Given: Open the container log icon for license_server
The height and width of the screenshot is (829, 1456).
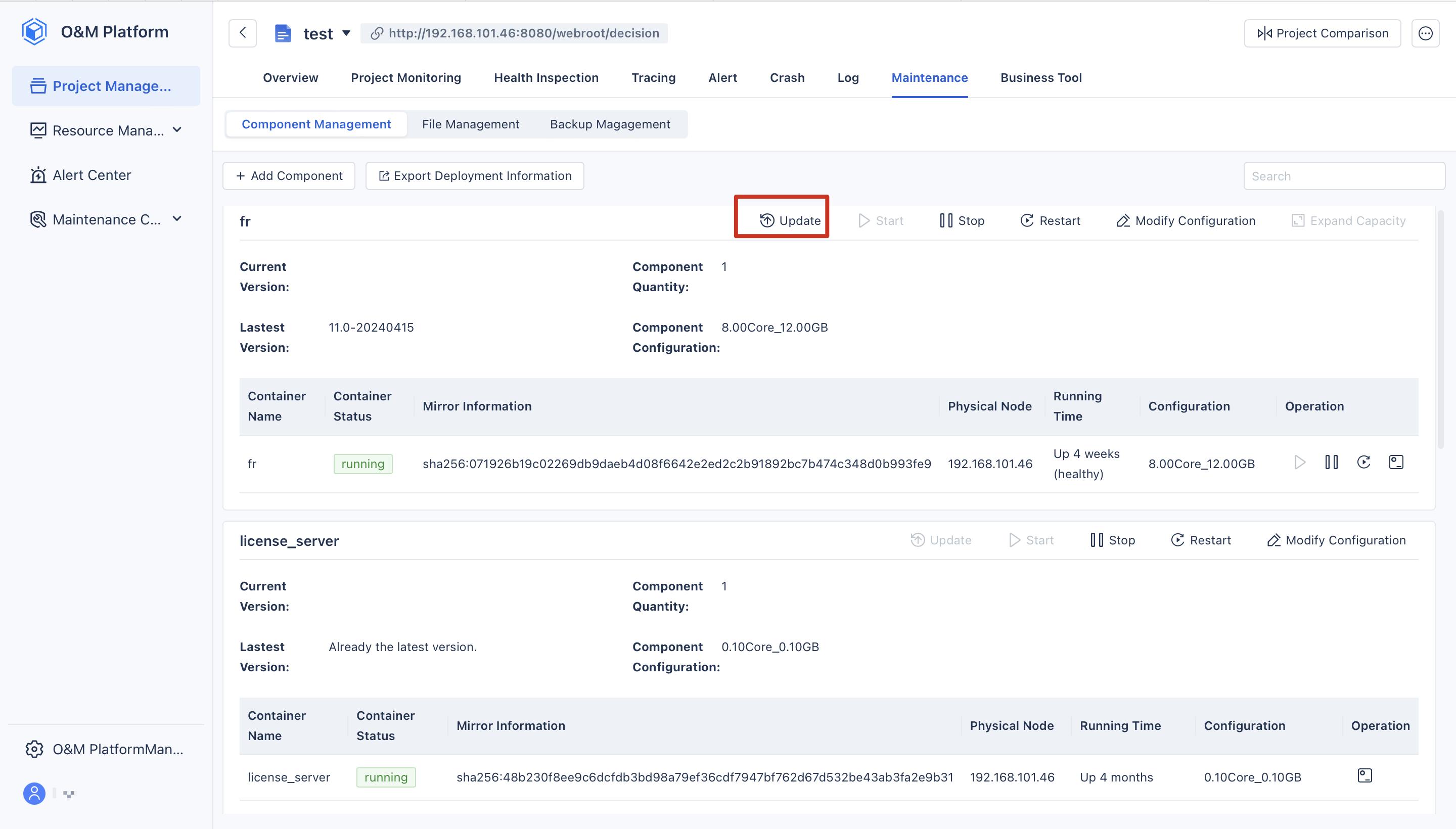Looking at the screenshot, I should [1366, 775].
